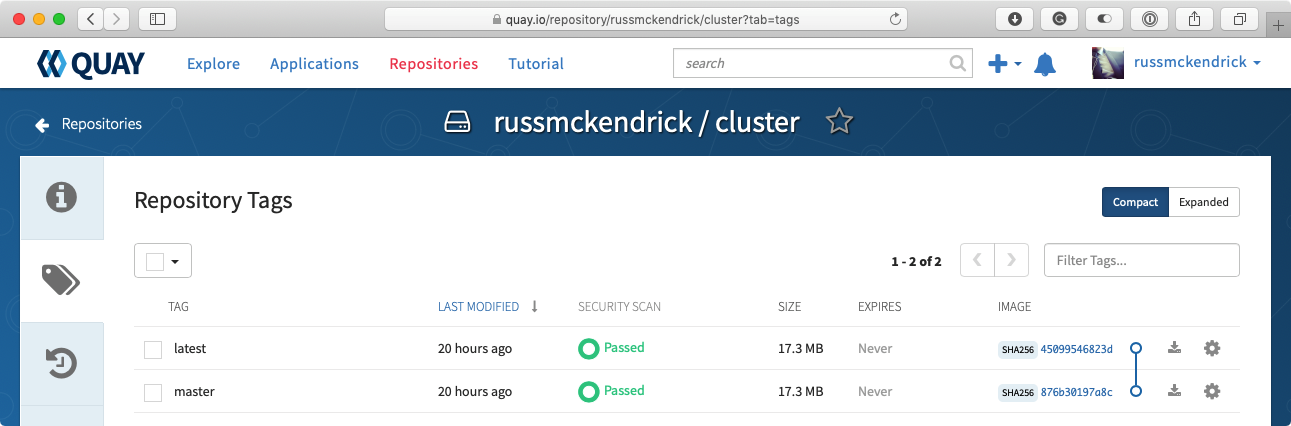The image size is (1291, 426).
Task: Go to previous page of tags
Action: (977, 260)
